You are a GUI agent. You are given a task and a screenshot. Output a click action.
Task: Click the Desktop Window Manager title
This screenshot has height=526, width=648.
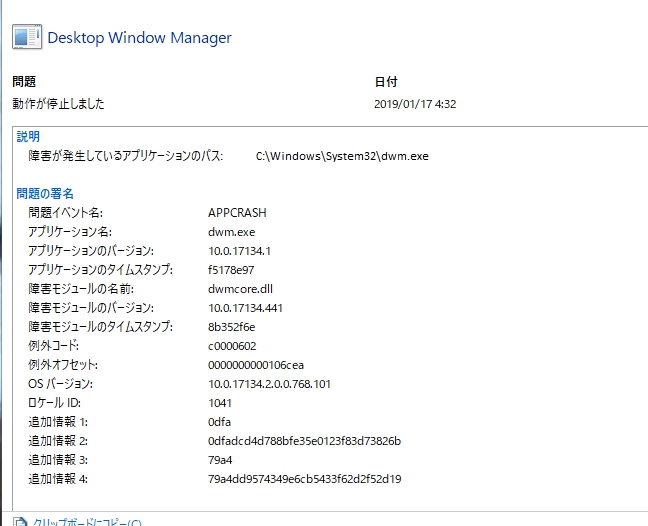point(139,38)
